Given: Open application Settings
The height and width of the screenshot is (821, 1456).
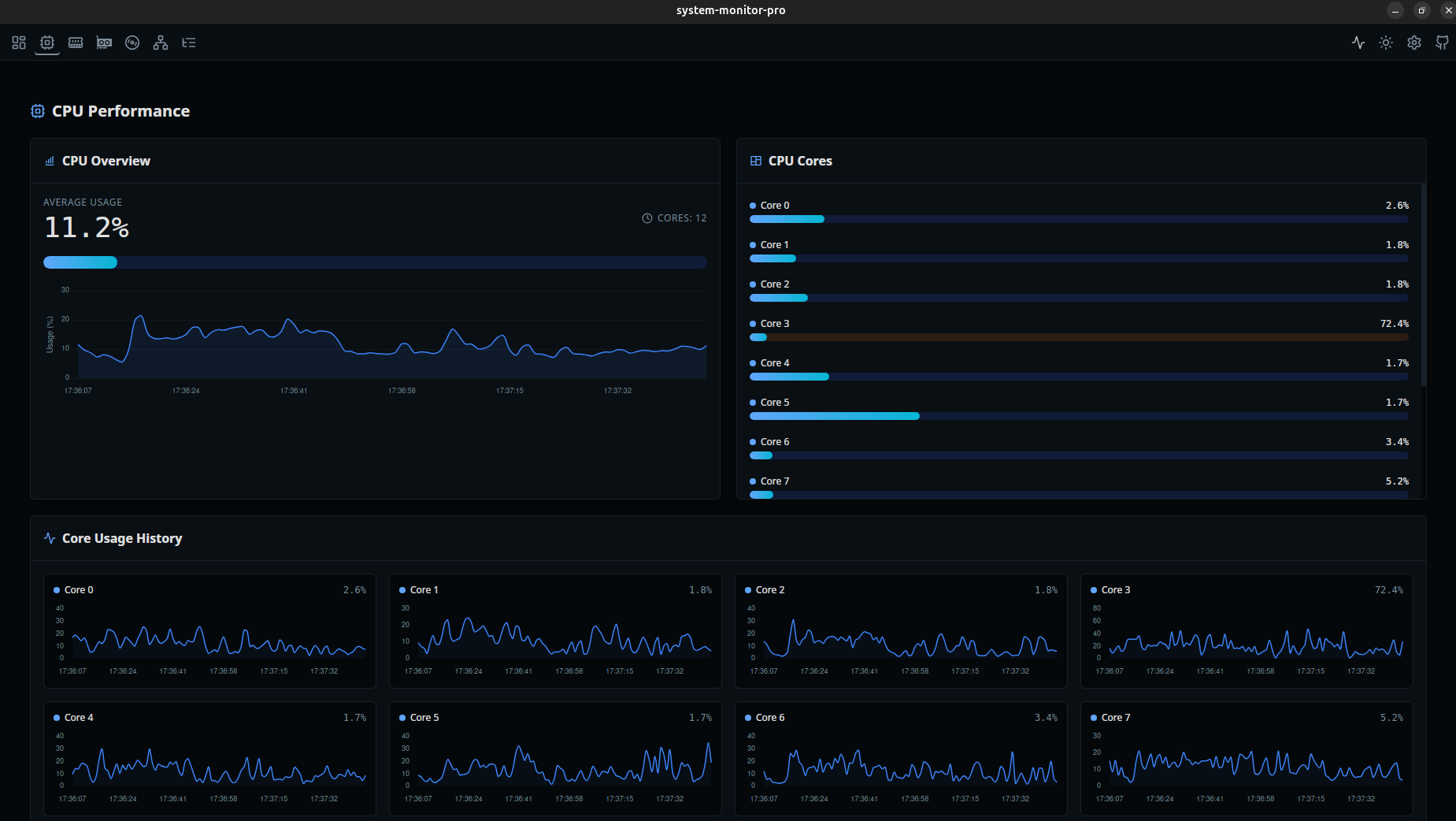Looking at the screenshot, I should click(x=1413, y=43).
